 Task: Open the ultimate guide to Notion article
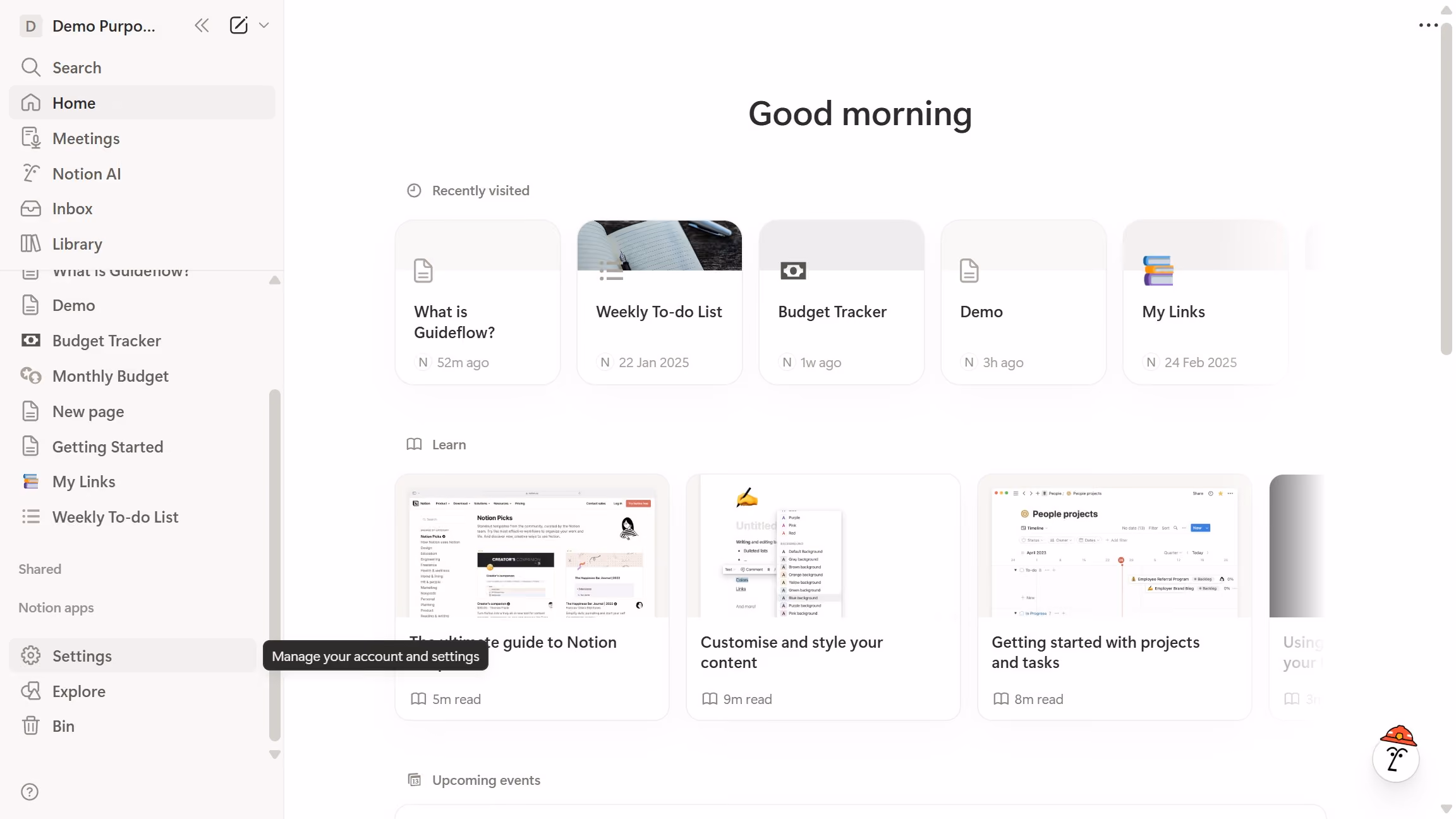[532, 597]
